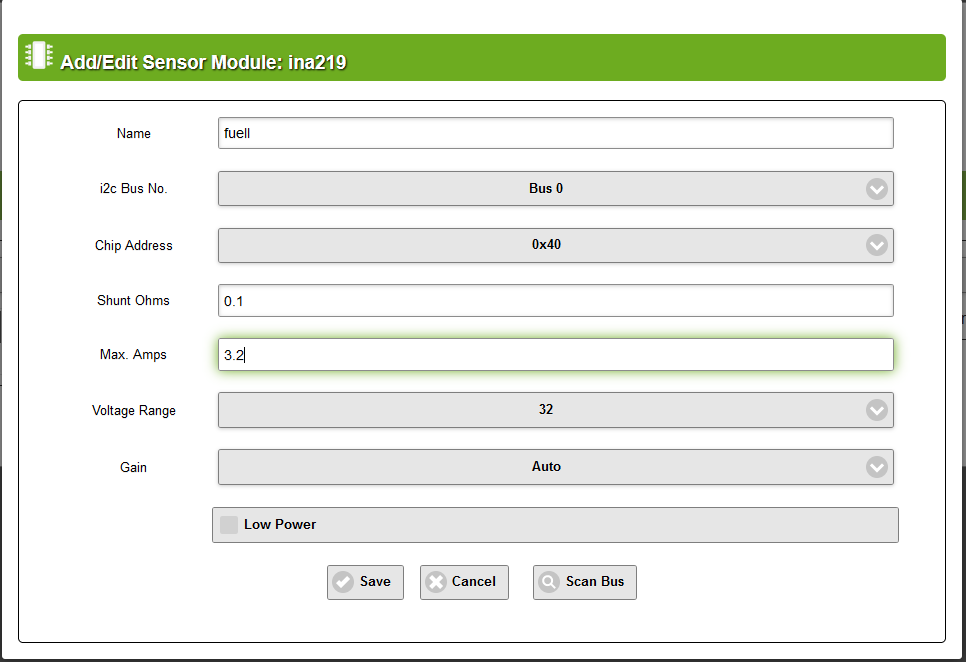Focus the Name input field
This screenshot has width=966, height=662.
tap(556, 133)
